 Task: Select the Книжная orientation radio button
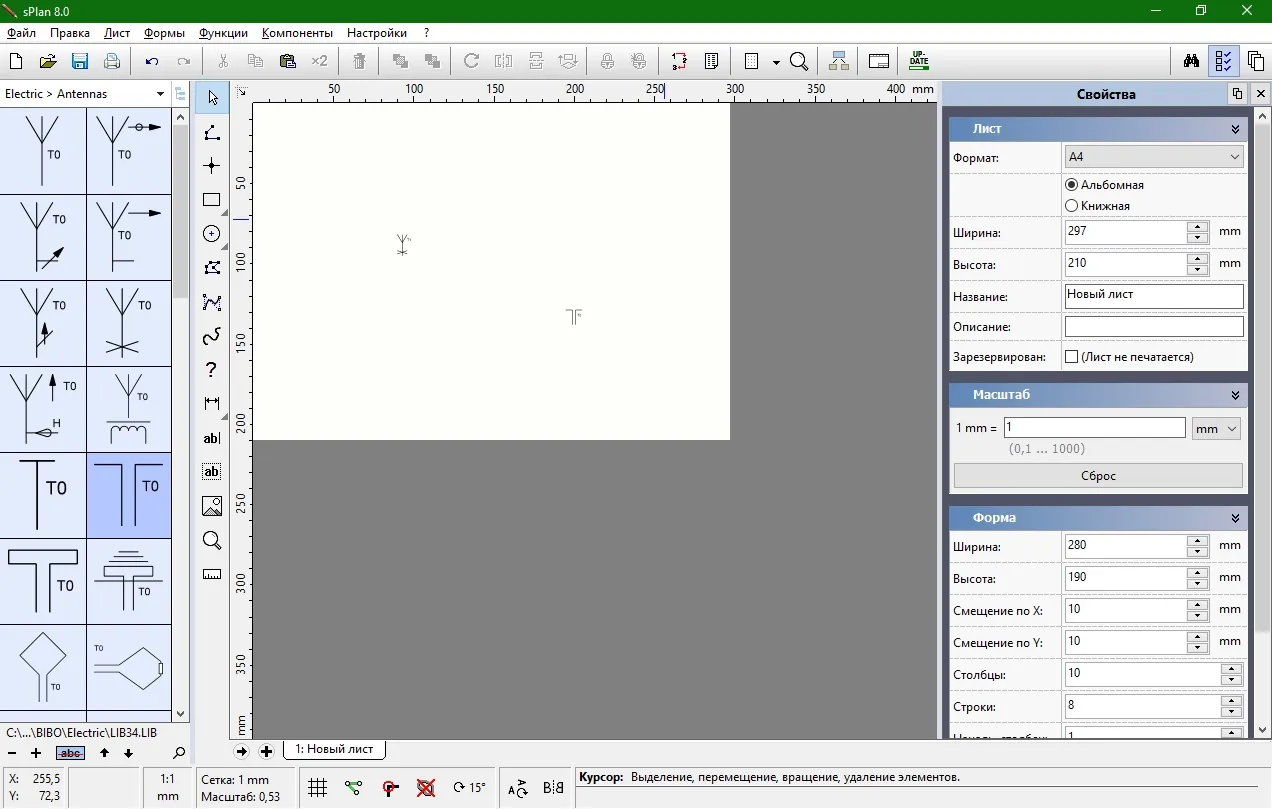tap(1072, 206)
